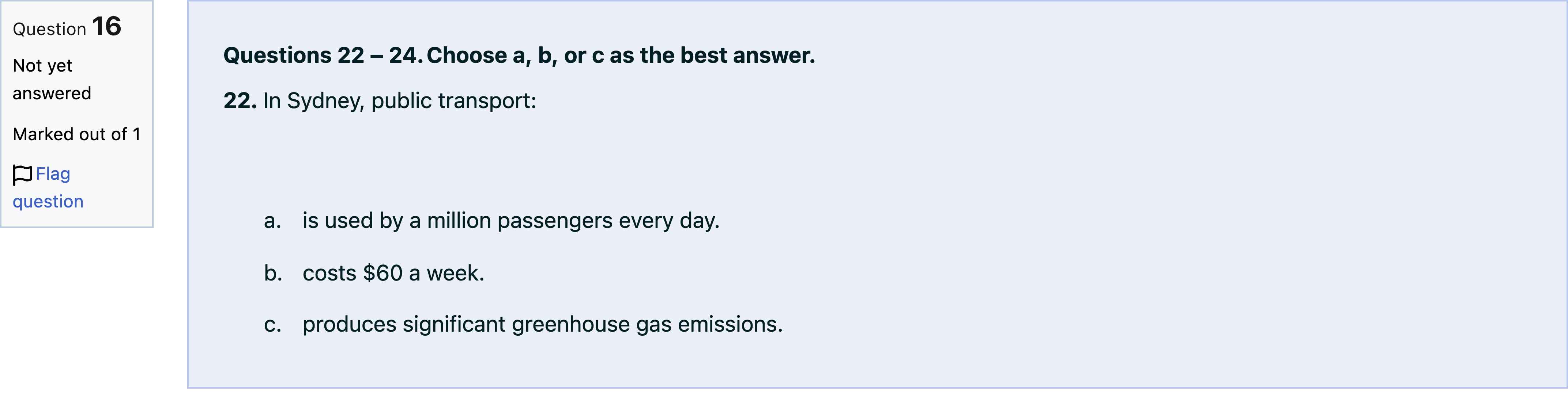Image resolution: width=1568 pixels, height=412 pixels.
Task: Click the word 'question' under Flag
Action: pyautogui.click(x=48, y=201)
